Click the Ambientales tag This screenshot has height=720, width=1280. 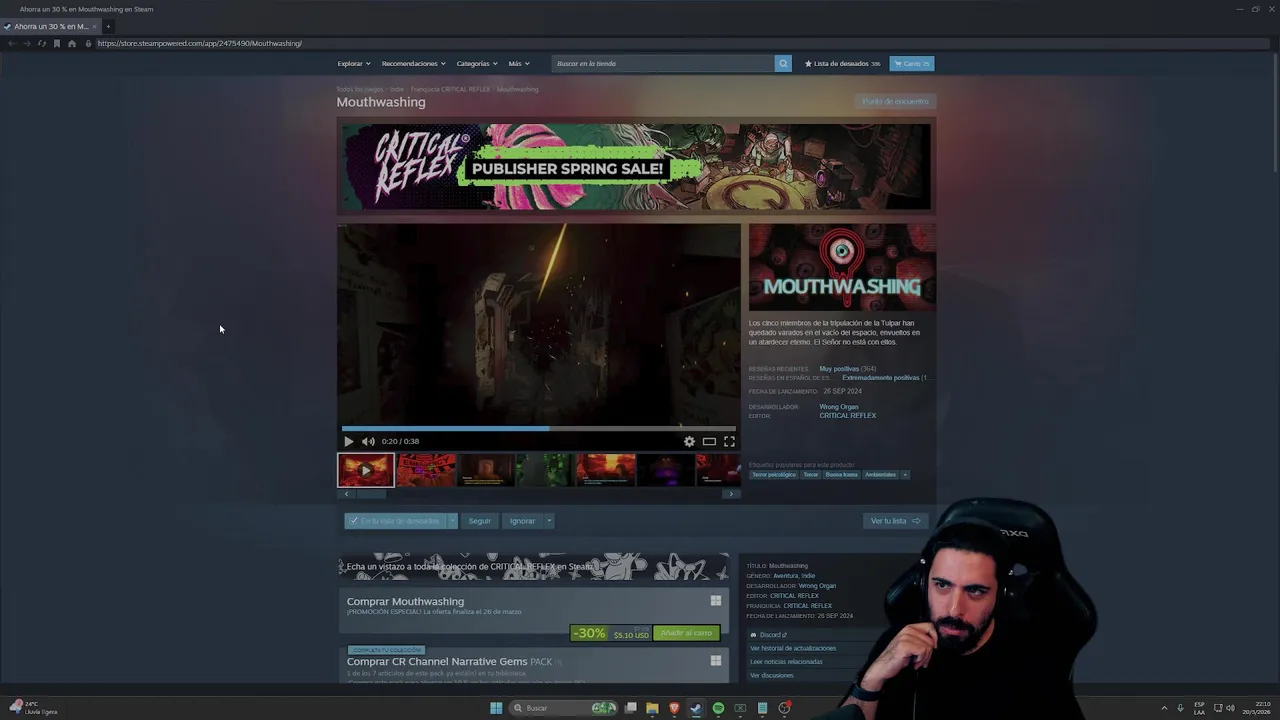(881, 475)
